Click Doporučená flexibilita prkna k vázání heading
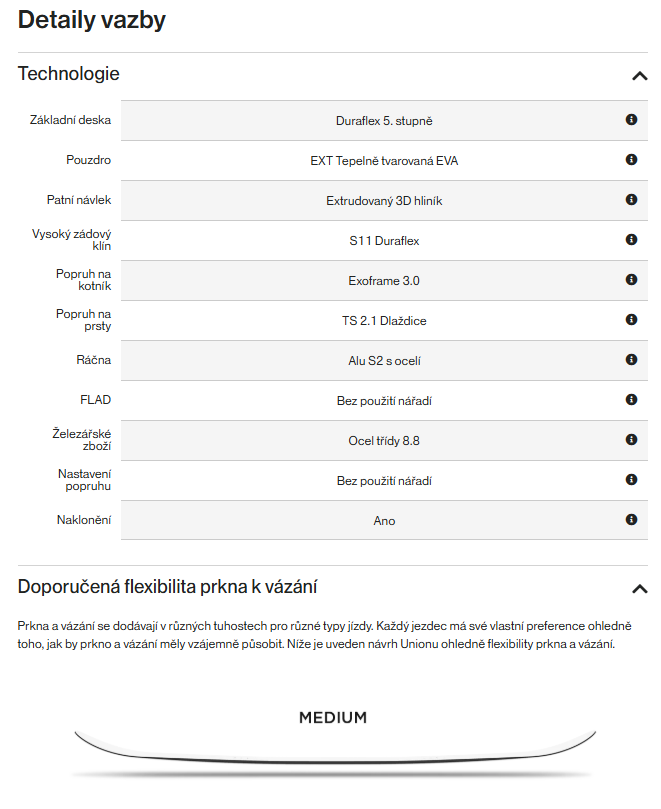Screen dimensions: 661x809 coord(168,587)
